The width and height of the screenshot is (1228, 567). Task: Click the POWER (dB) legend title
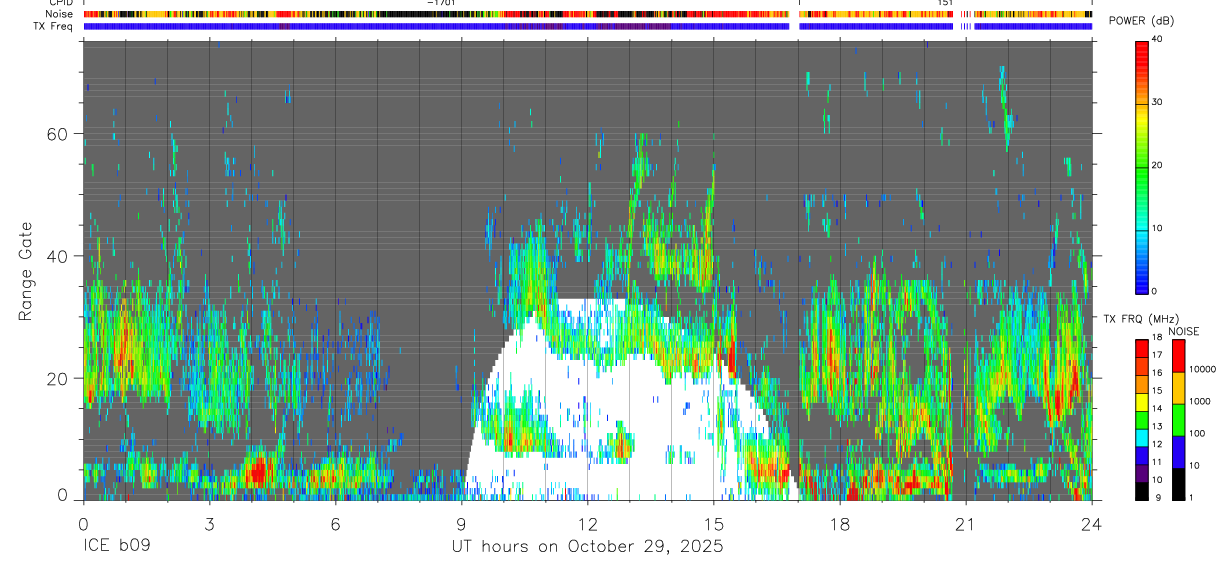(x=1142, y=22)
